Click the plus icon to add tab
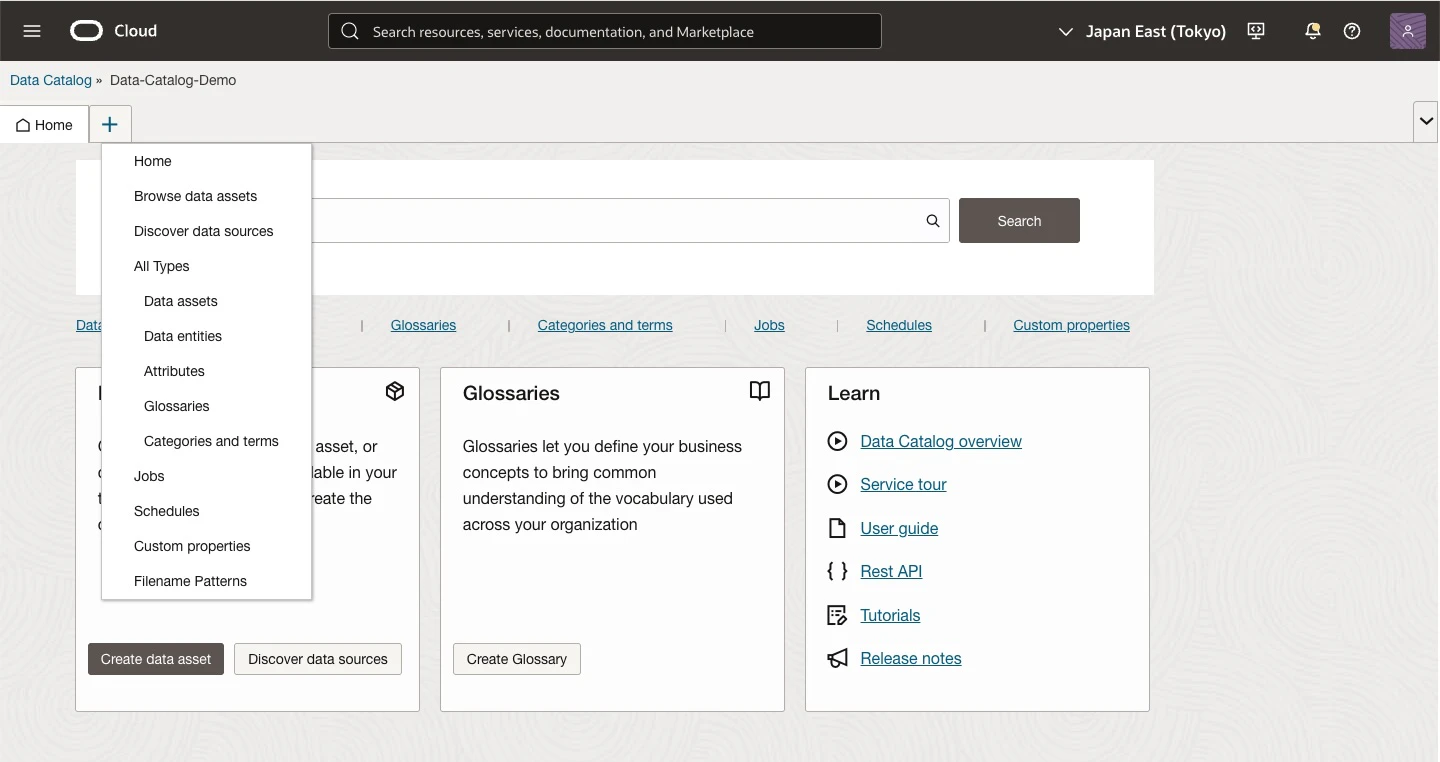Image resolution: width=1440 pixels, height=762 pixels. [x=110, y=124]
